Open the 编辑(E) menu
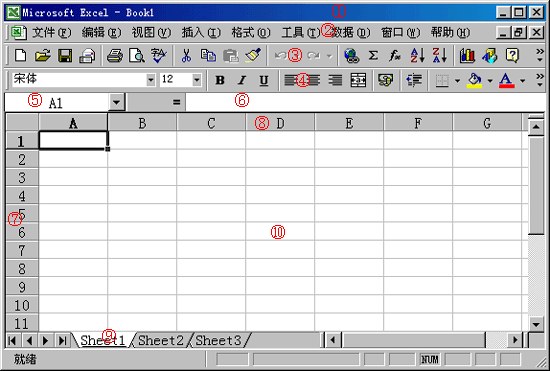550x371 pixels. [x=101, y=33]
